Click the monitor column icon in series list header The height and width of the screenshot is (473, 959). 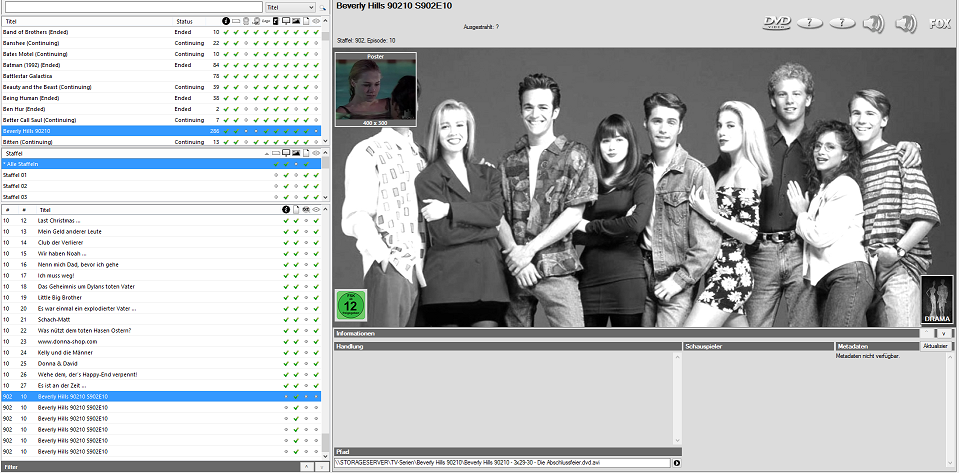tap(286, 21)
